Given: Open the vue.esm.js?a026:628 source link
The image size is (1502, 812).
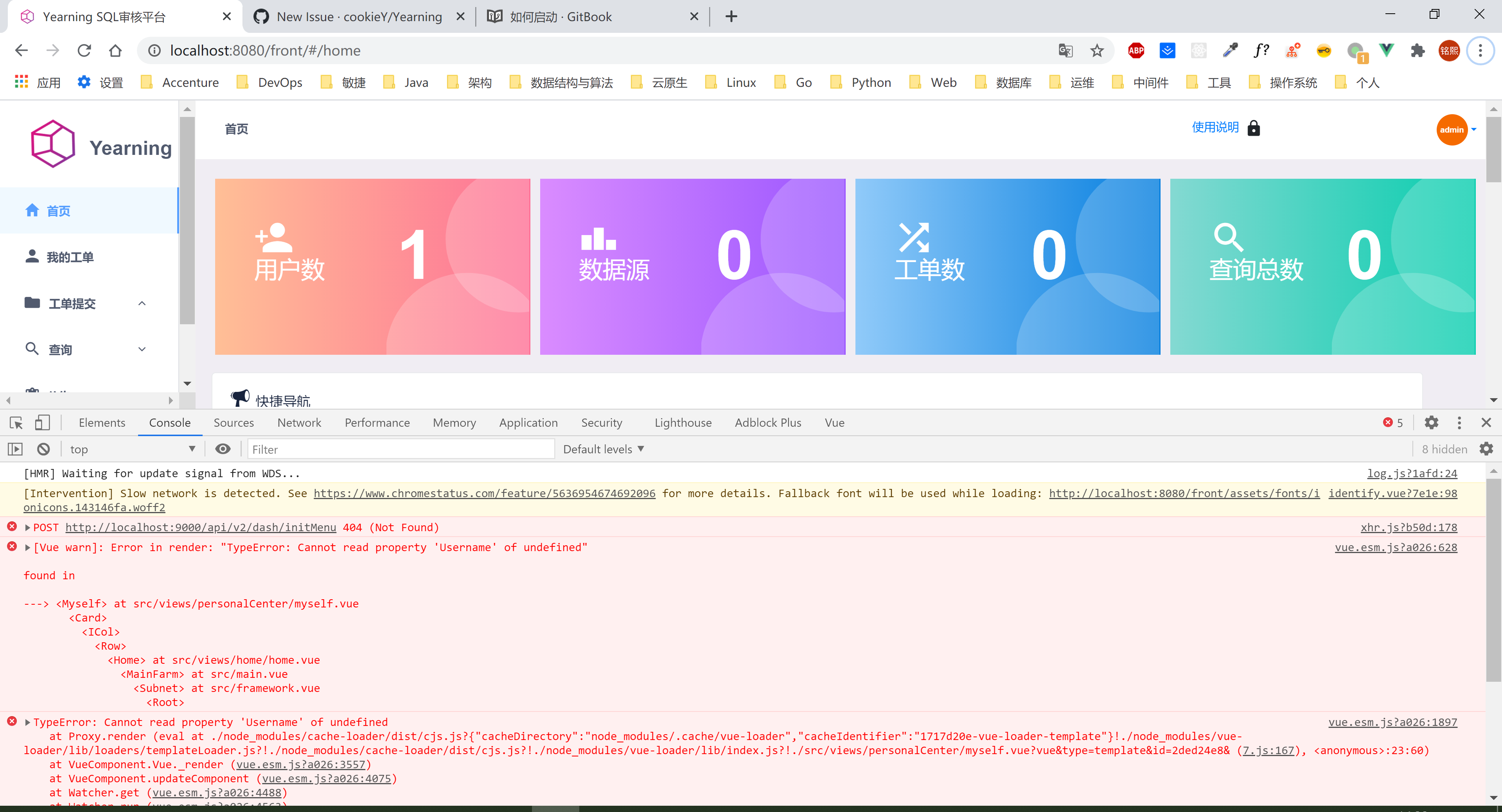Looking at the screenshot, I should click(1396, 547).
